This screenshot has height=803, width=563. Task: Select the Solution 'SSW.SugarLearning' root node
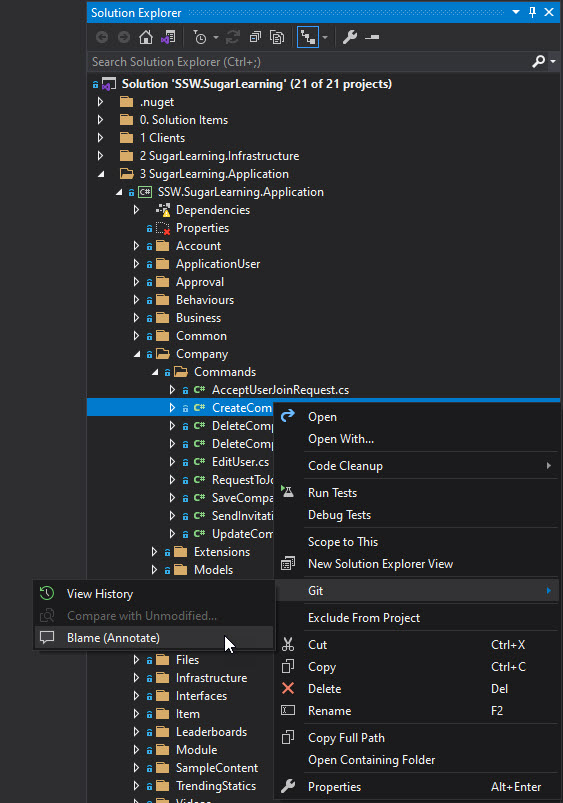[x=256, y=84]
